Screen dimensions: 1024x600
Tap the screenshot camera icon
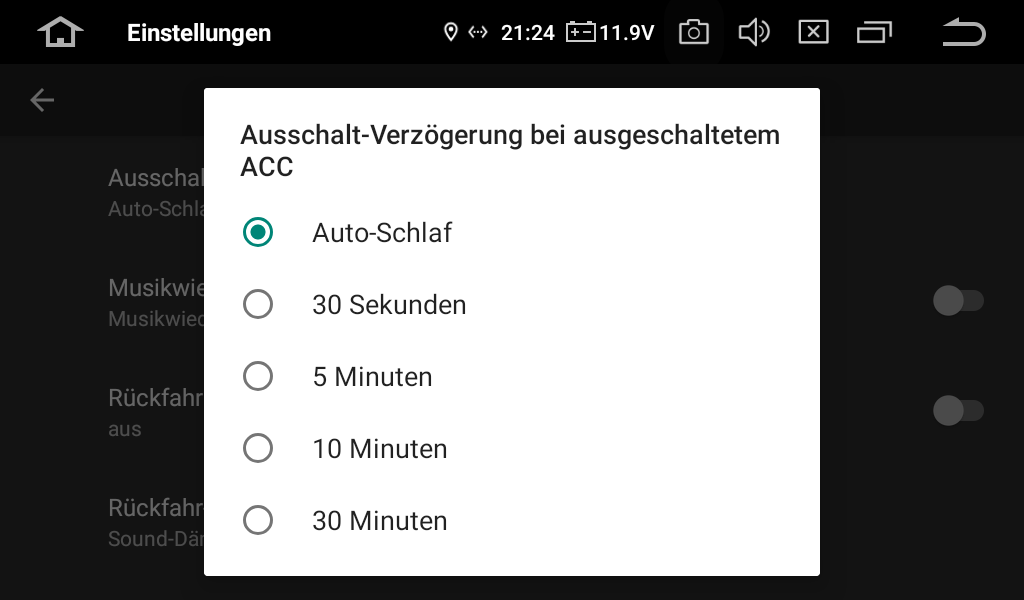point(694,32)
